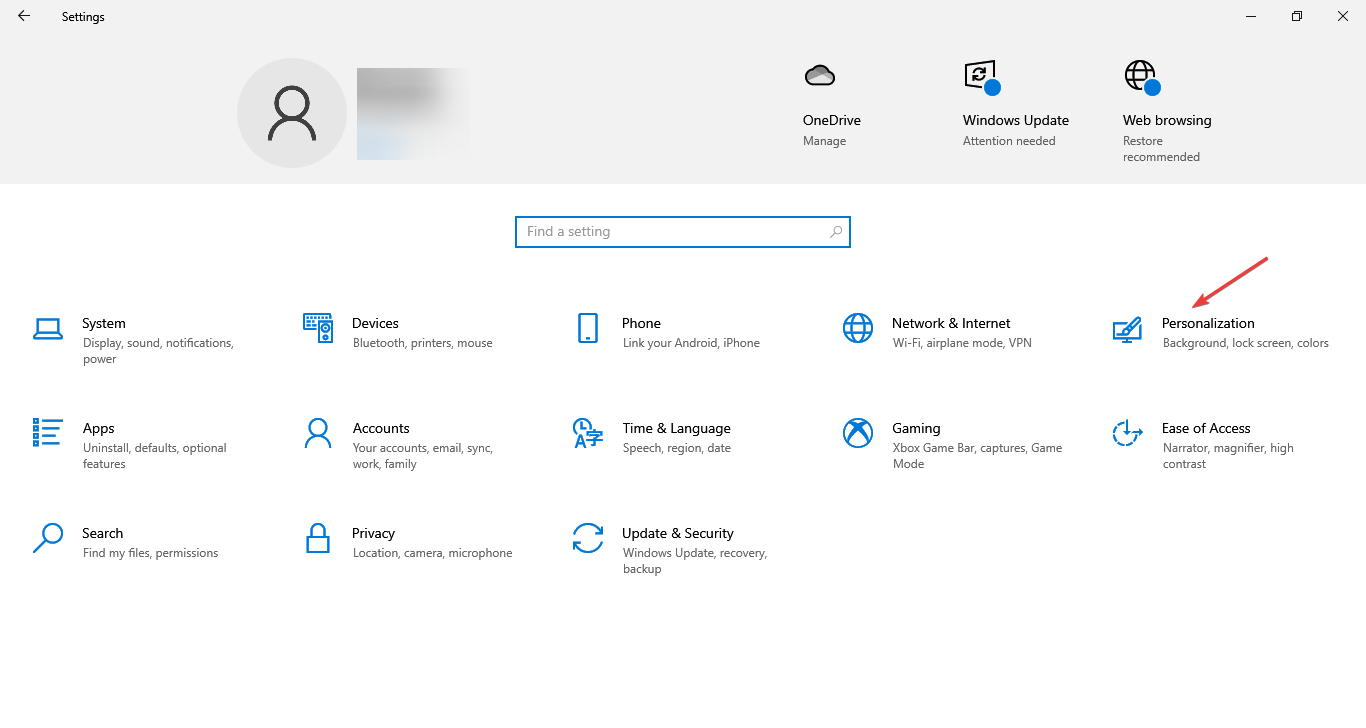Open Update & Security sync icon

(587, 538)
